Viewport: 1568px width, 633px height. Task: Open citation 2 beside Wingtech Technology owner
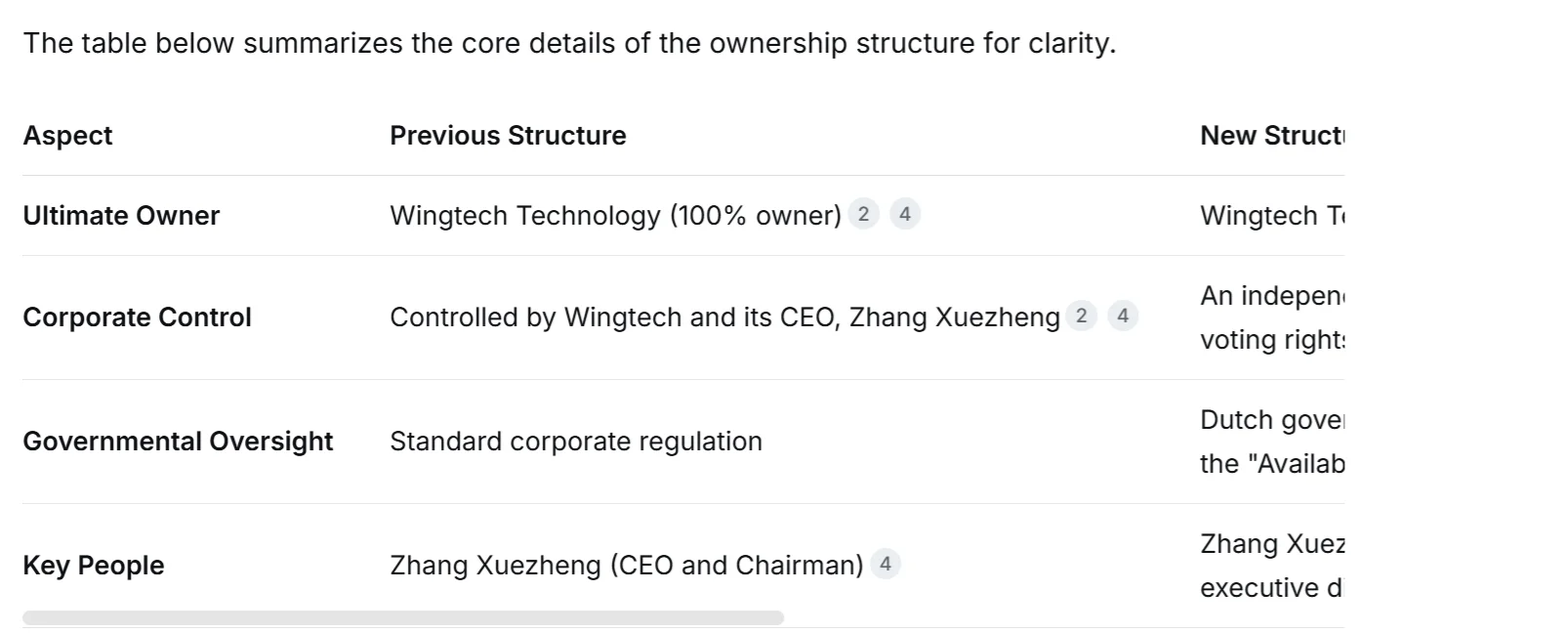[x=863, y=214]
